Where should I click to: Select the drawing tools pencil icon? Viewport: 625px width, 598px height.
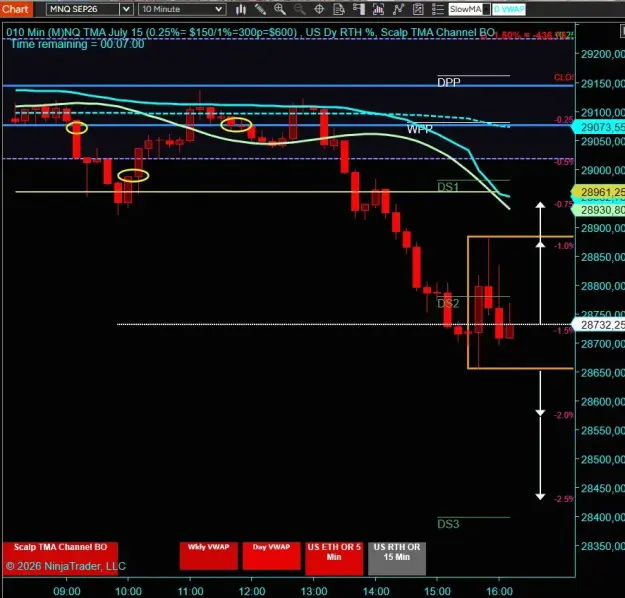point(260,9)
